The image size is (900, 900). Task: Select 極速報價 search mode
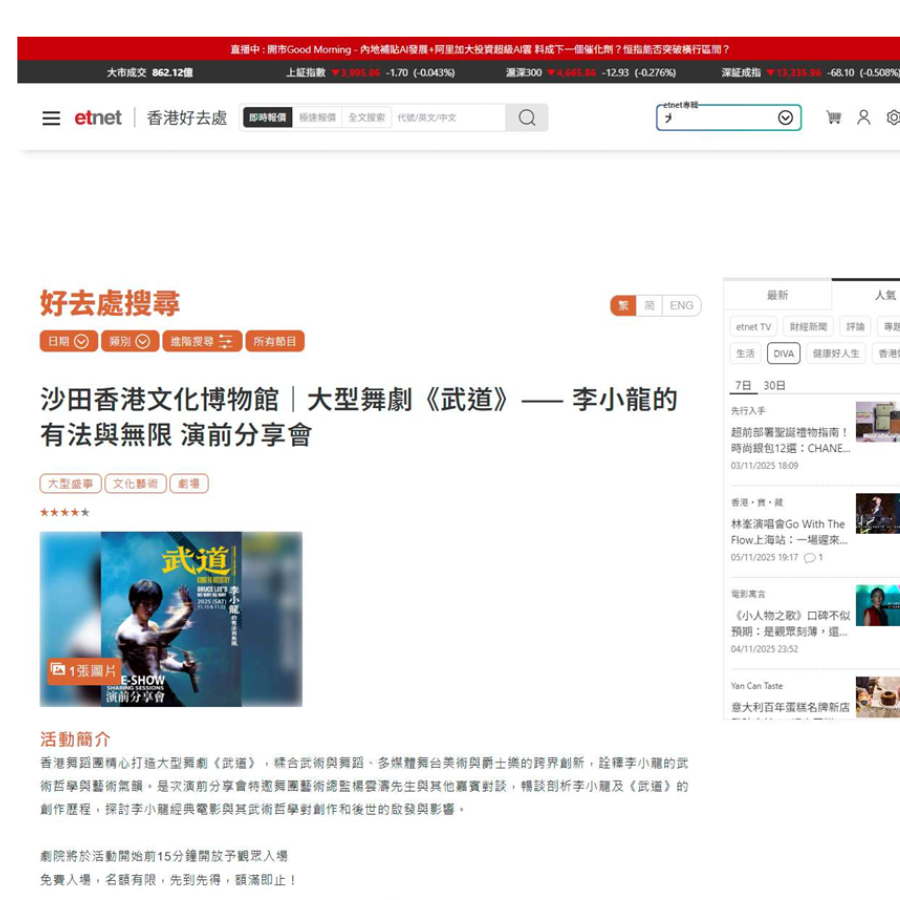click(317, 117)
